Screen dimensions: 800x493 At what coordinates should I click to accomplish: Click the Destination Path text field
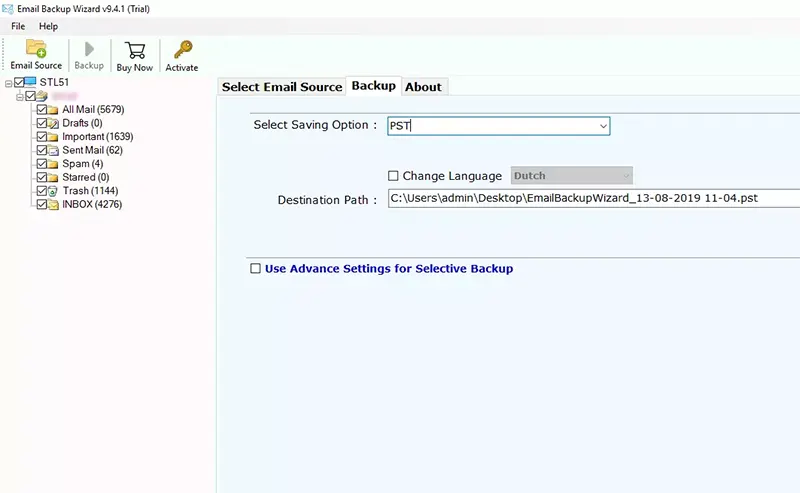(592, 199)
